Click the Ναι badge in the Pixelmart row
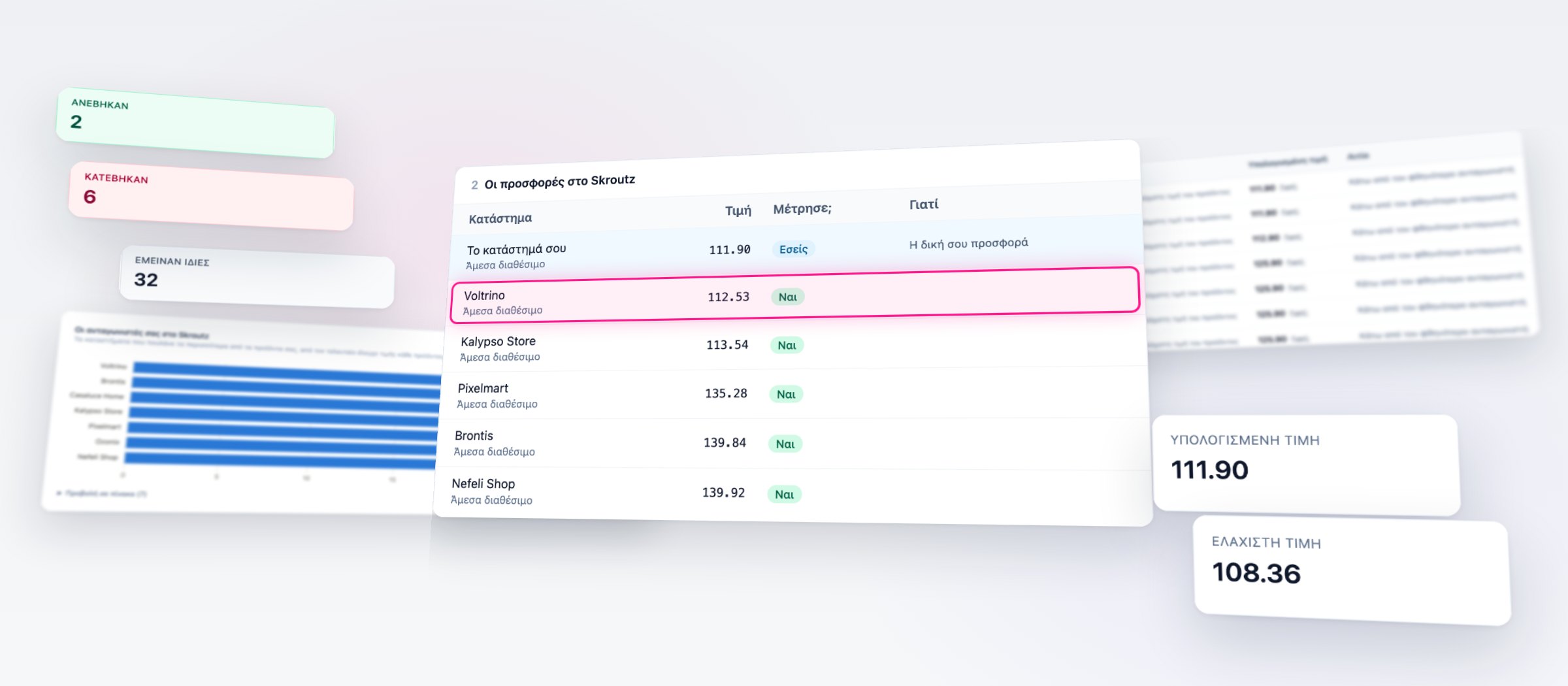Viewport: 1568px width, 686px height. point(786,394)
